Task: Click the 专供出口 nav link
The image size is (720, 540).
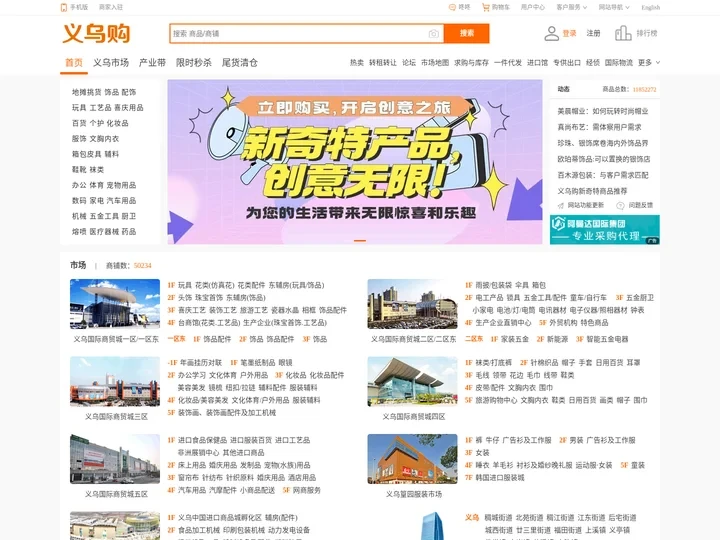Action: 567,62
